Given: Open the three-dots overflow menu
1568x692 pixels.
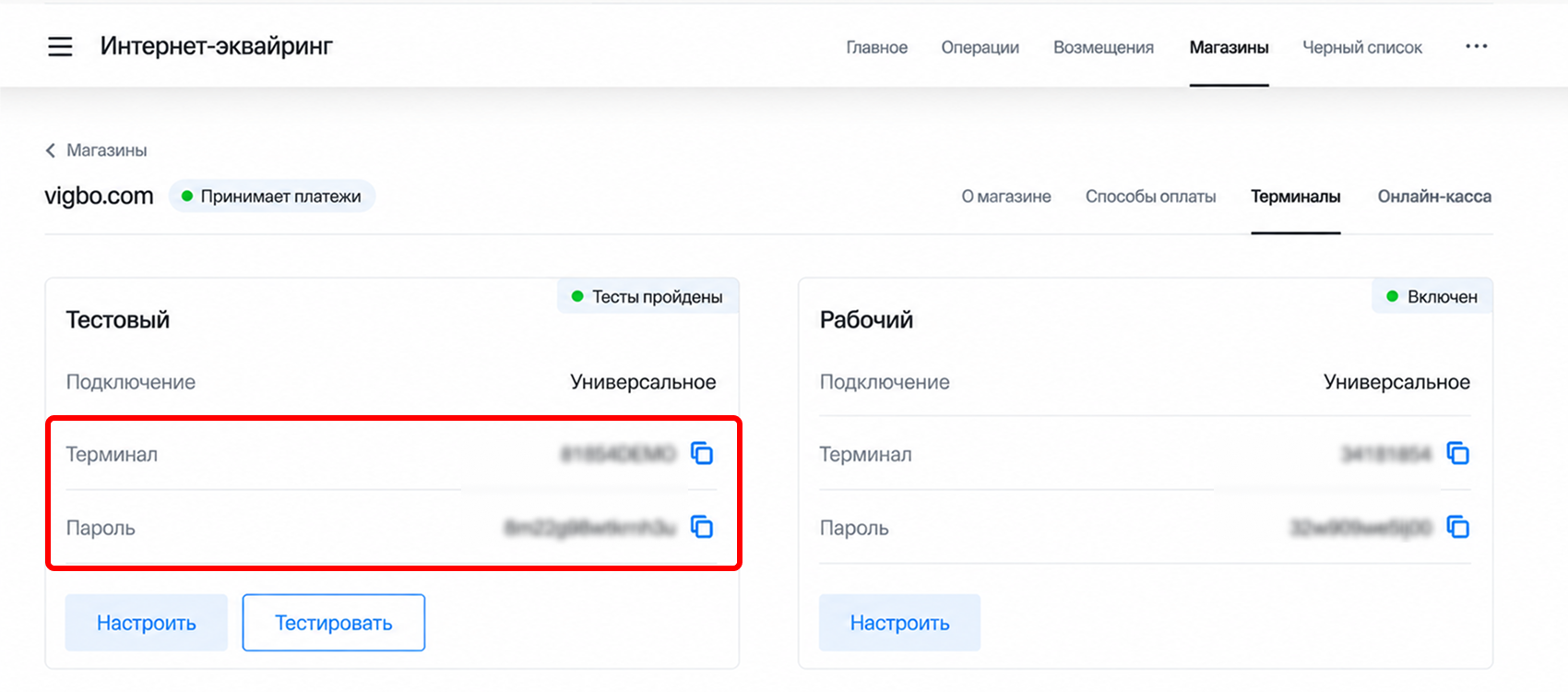Looking at the screenshot, I should click(x=1477, y=46).
